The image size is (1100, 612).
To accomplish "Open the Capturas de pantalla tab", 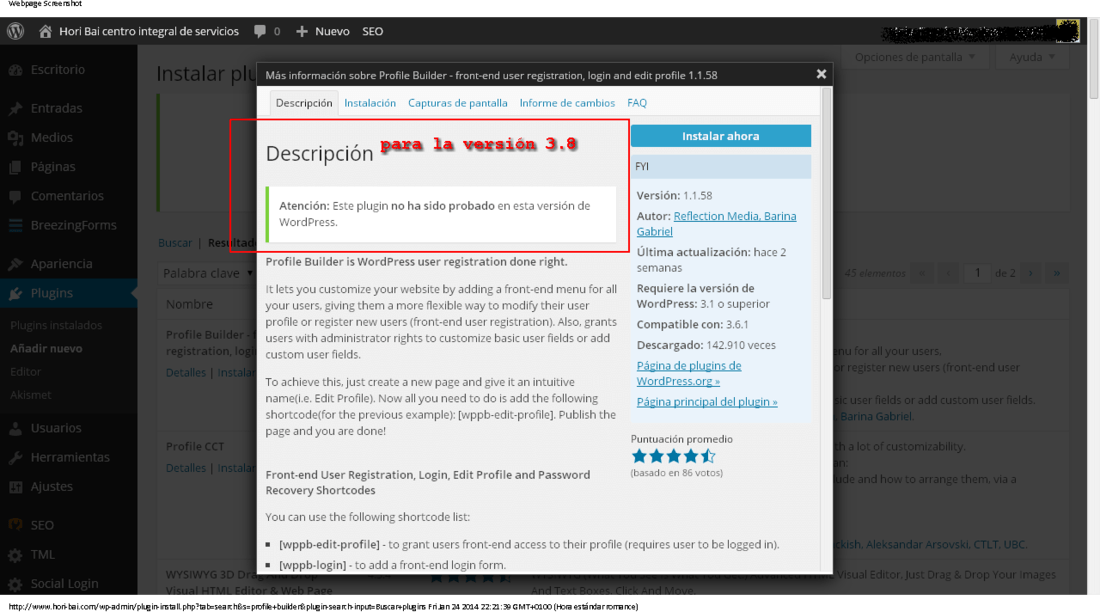I will pyautogui.click(x=457, y=102).
